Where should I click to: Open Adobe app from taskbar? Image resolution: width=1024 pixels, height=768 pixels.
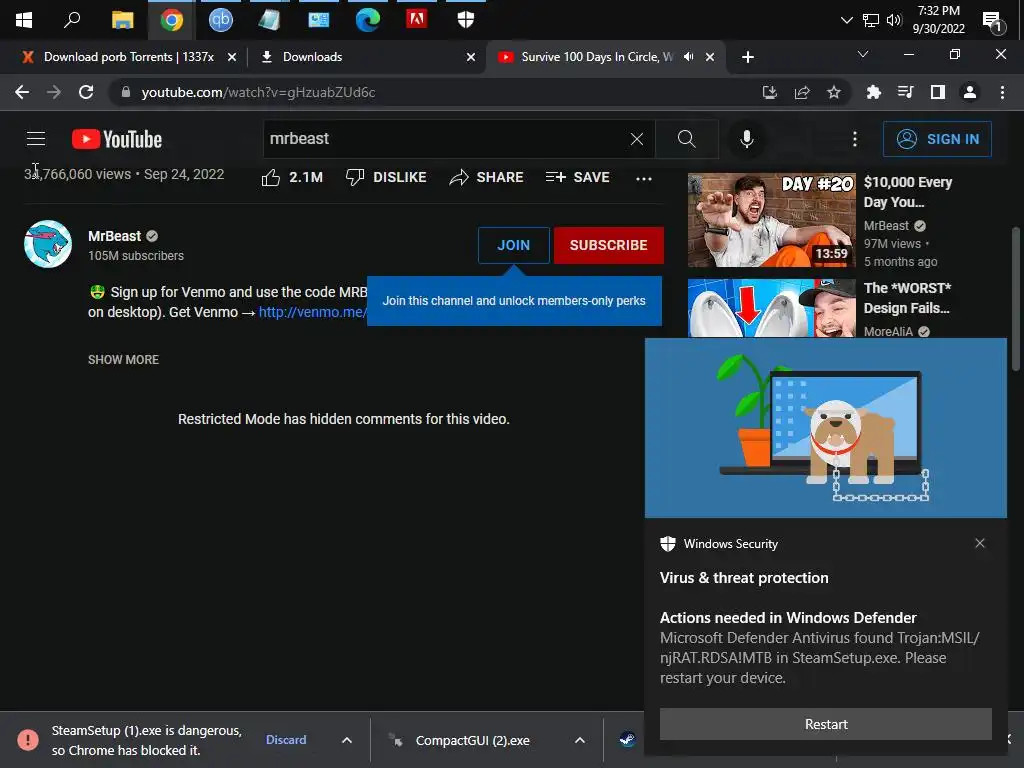click(417, 20)
